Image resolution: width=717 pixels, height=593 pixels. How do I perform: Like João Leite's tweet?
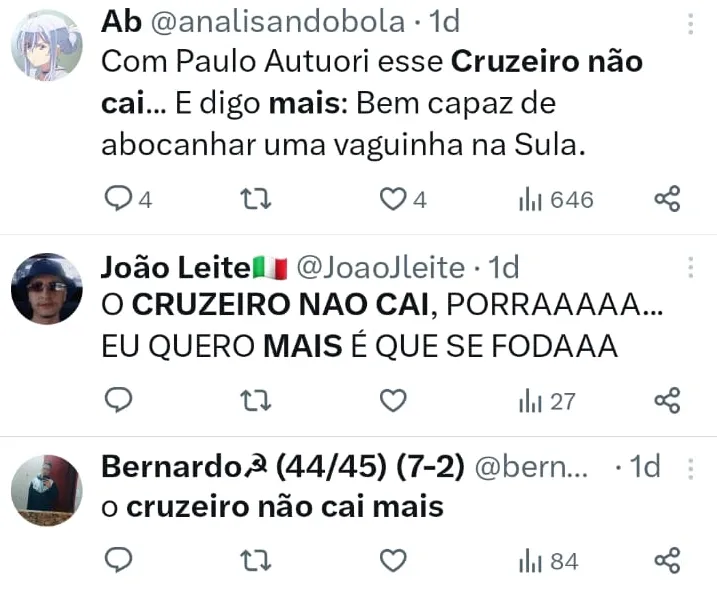(x=393, y=401)
